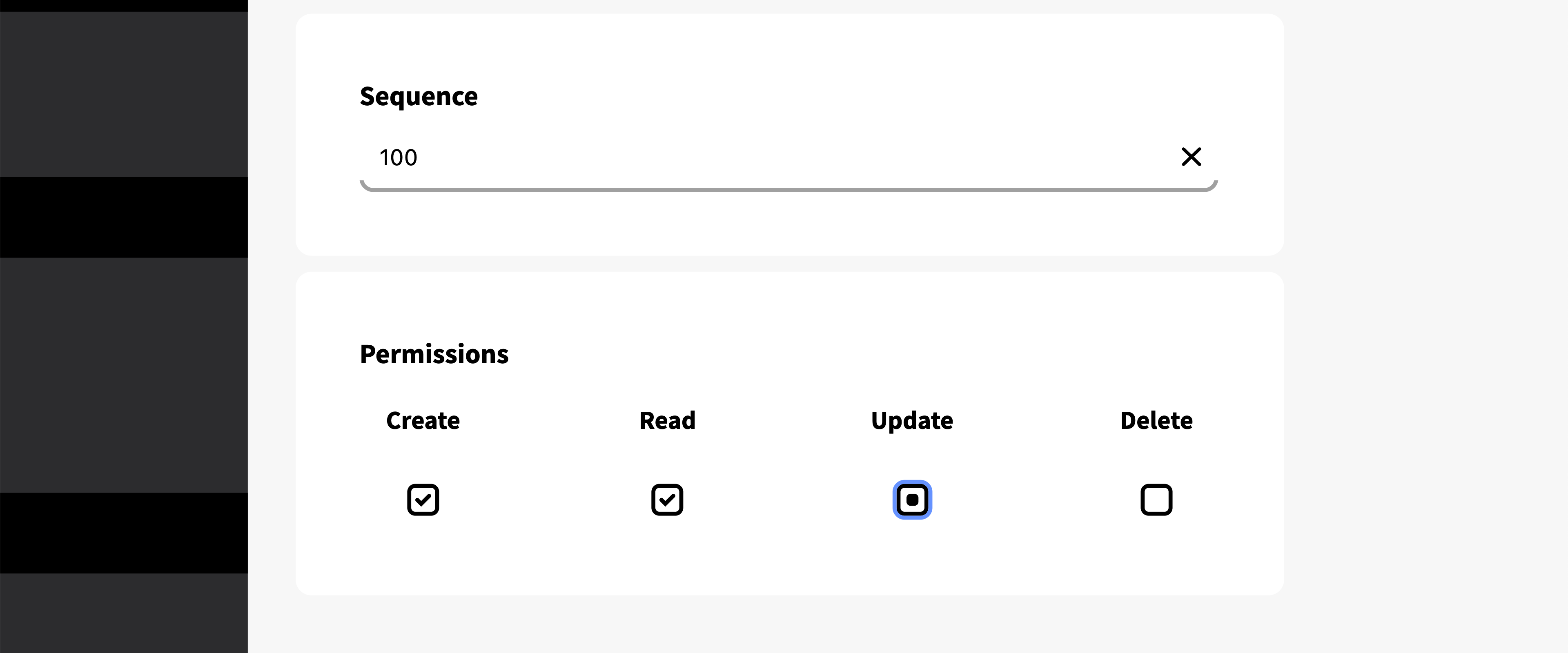Uncheck the Read permission checkbox
The height and width of the screenshot is (653, 1568).
(667, 500)
